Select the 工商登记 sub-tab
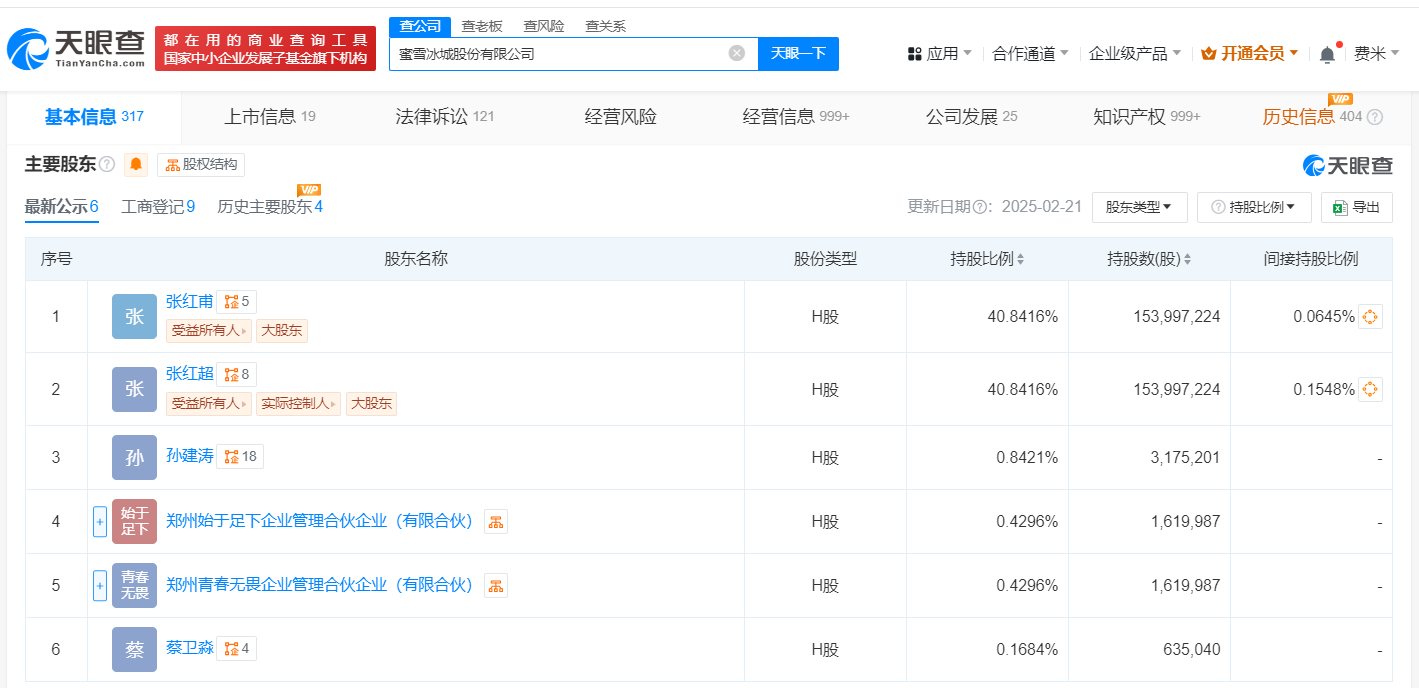Viewport: 1419px width, 688px height. tap(158, 207)
